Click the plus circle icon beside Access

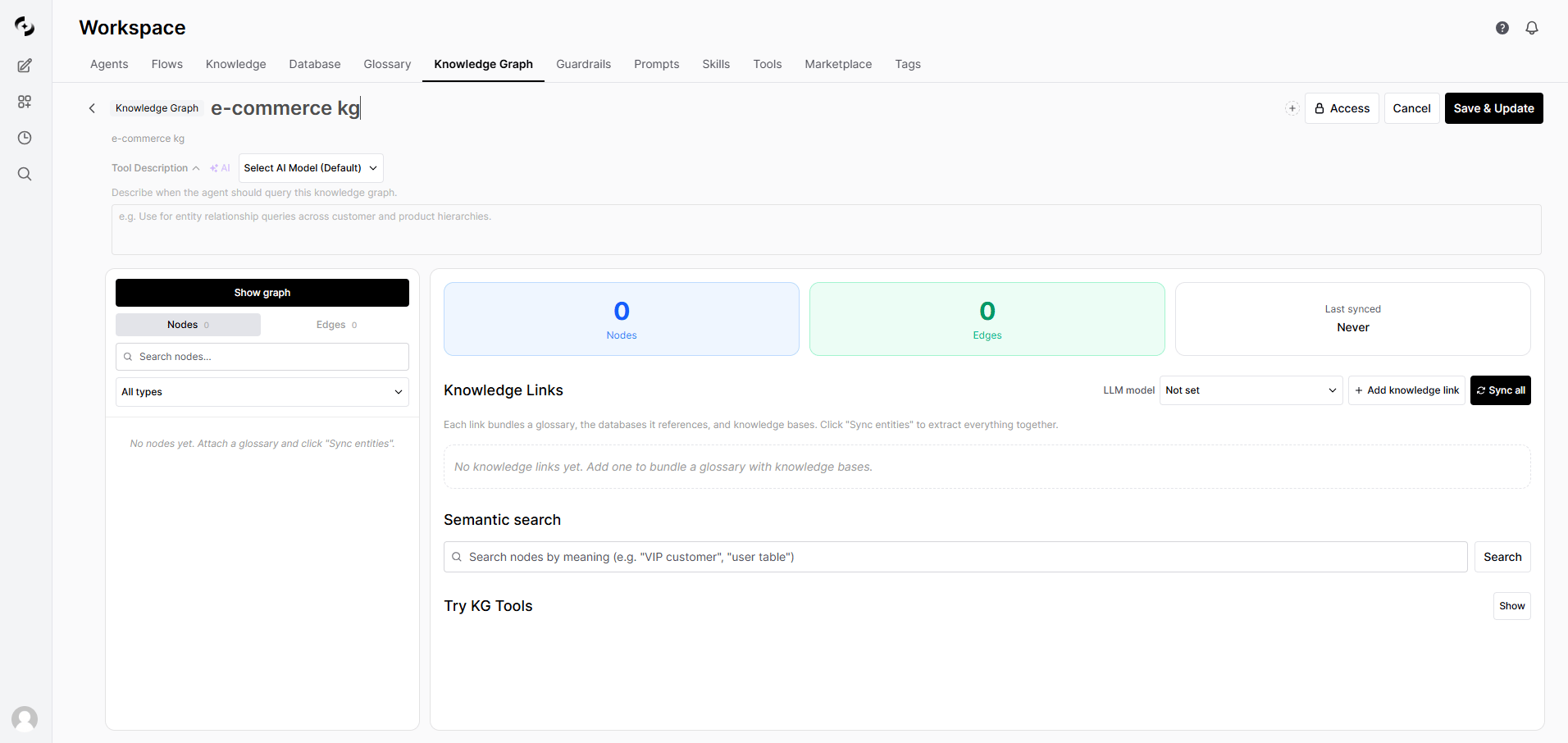coord(1292,108)
